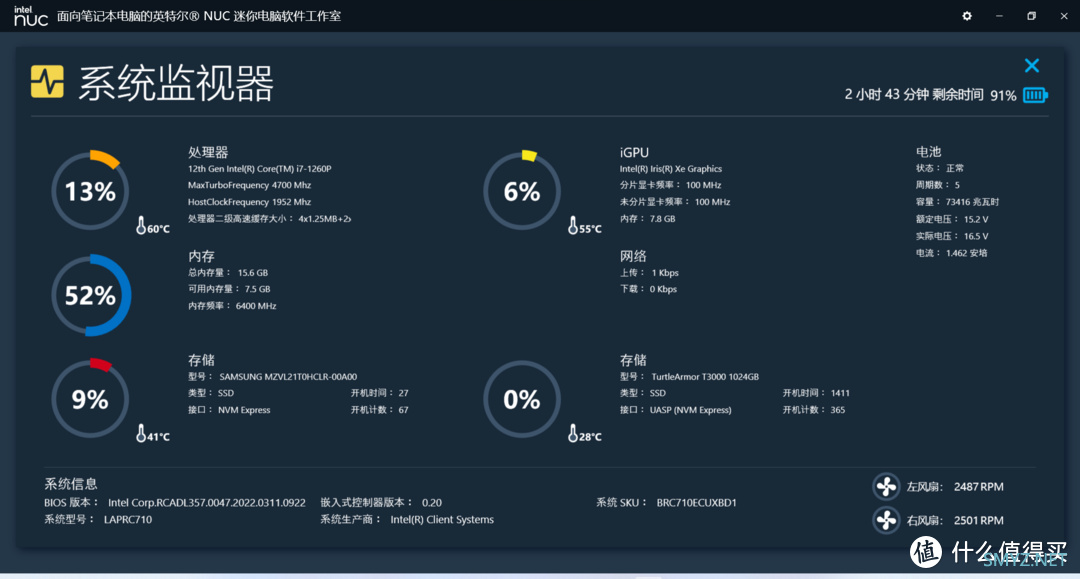Image resolution: width=1080 pixels, height=579 pixels.
Task: Open the settings gear in title bar
Action: click(967, 16)
